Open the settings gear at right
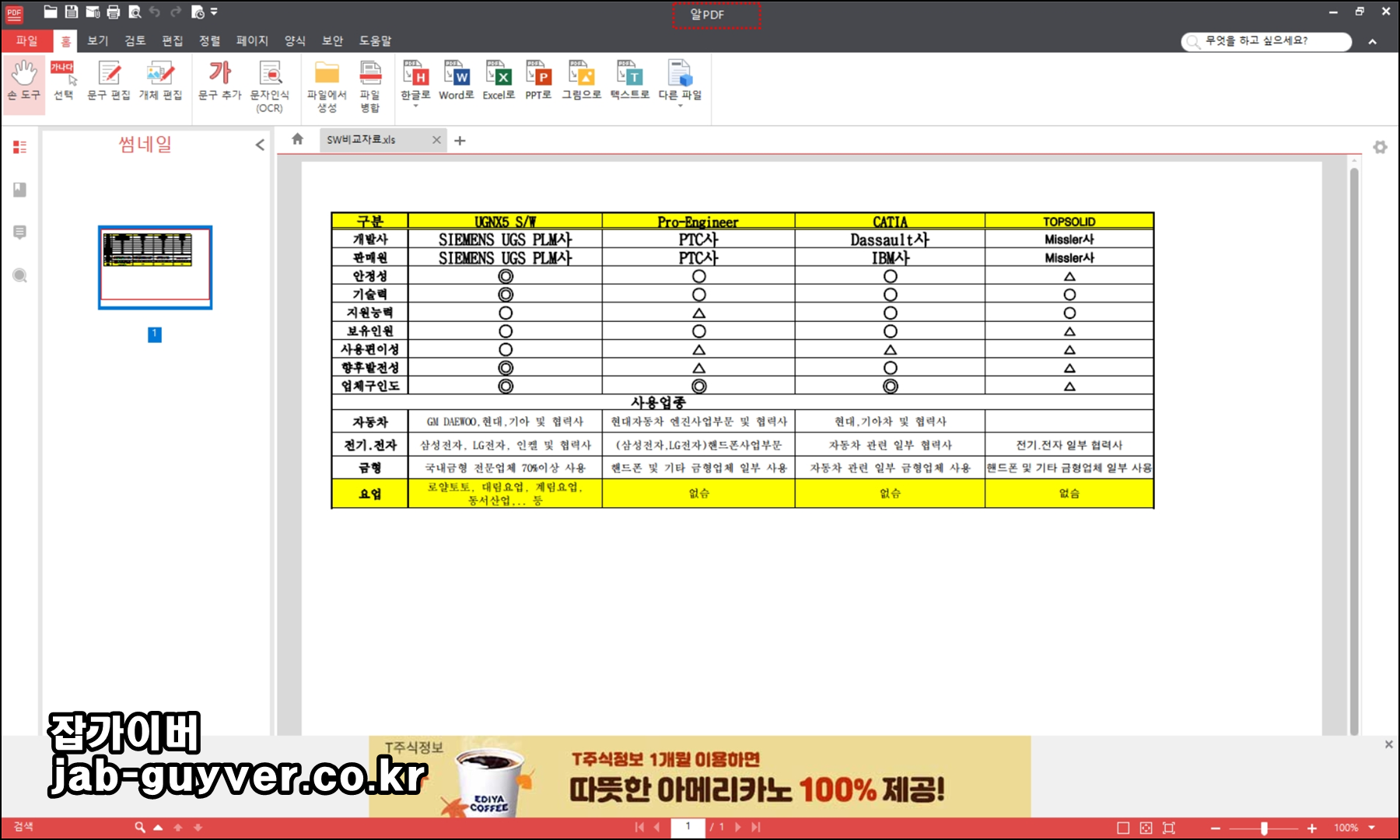The width and height of the screenshot is (1400, 840). [1380, 147]
